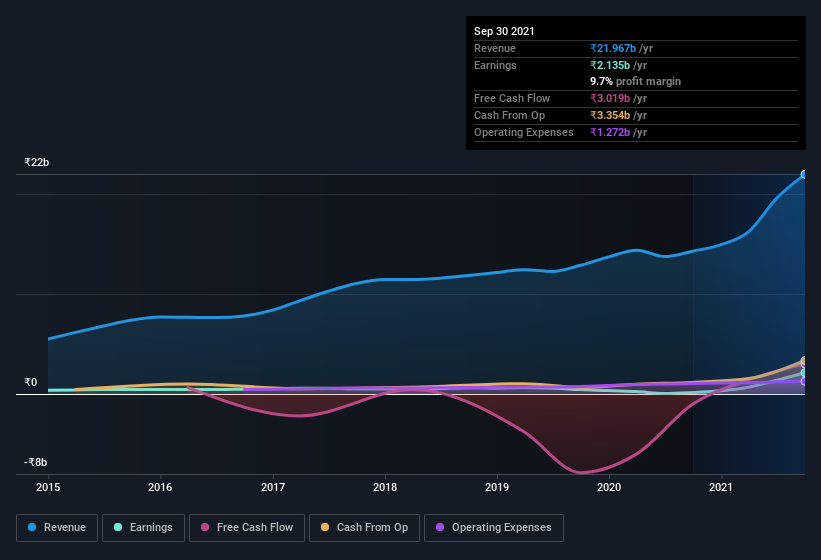Toggle the Free Cash Flow legend series
821x560 pixels.
(247, 528)
